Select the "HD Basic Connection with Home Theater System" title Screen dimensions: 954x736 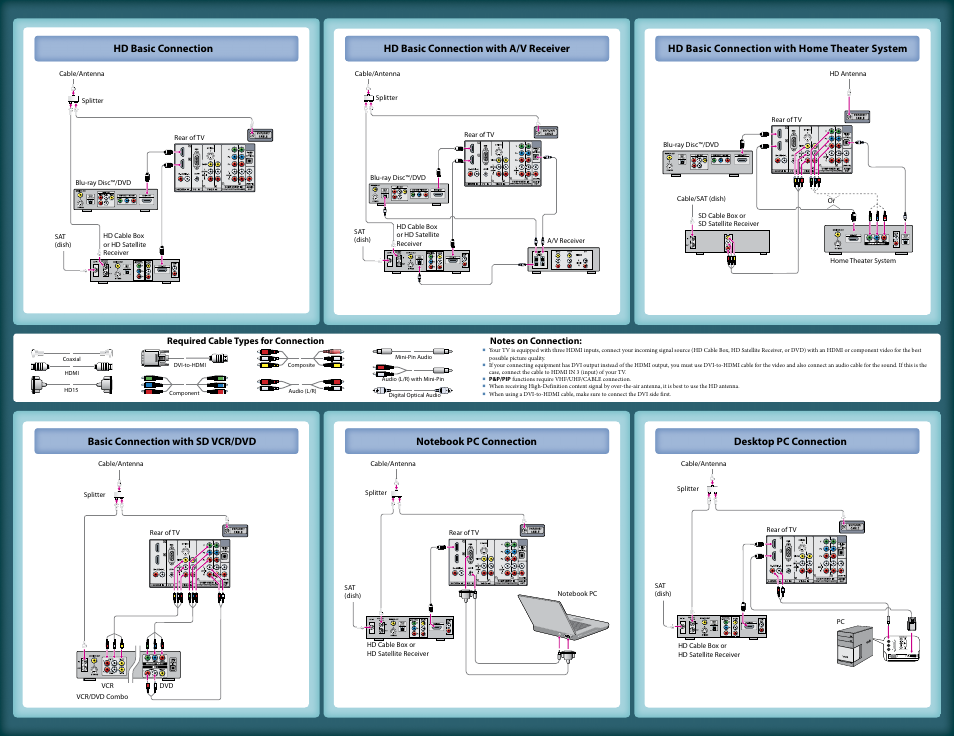tap(787, 49)
